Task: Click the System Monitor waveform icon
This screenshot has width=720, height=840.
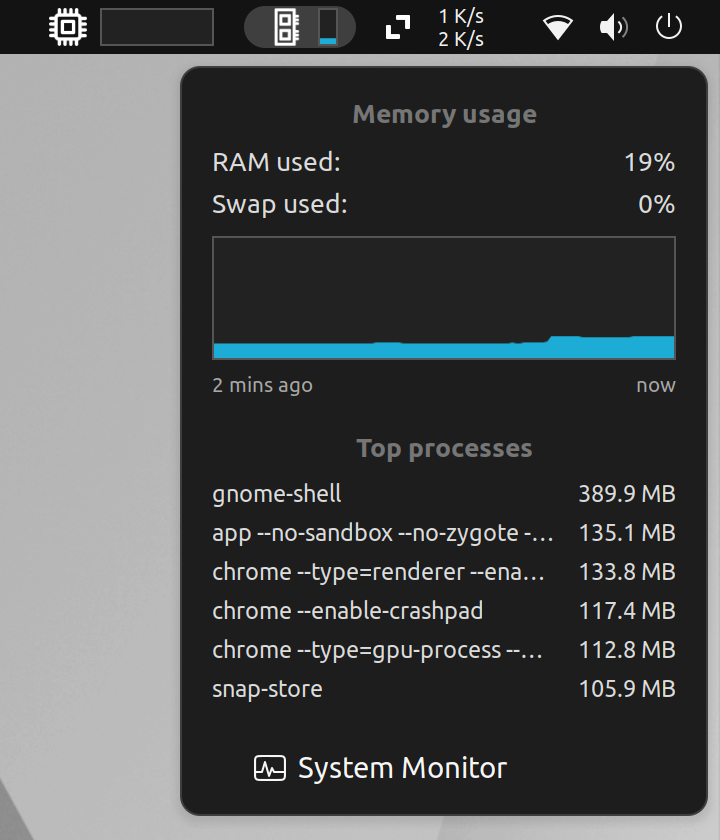Action: 269,769
